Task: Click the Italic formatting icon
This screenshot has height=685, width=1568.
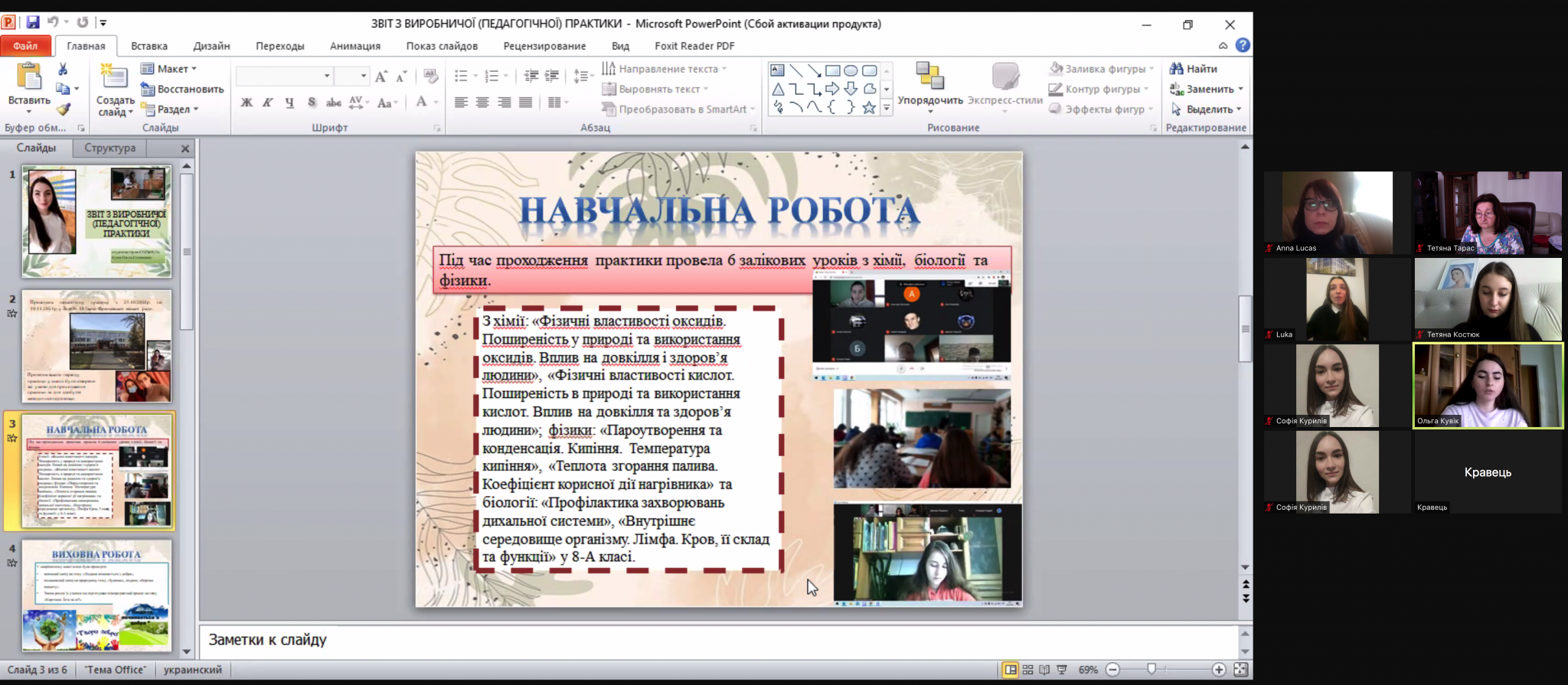Action: (267, 103)
